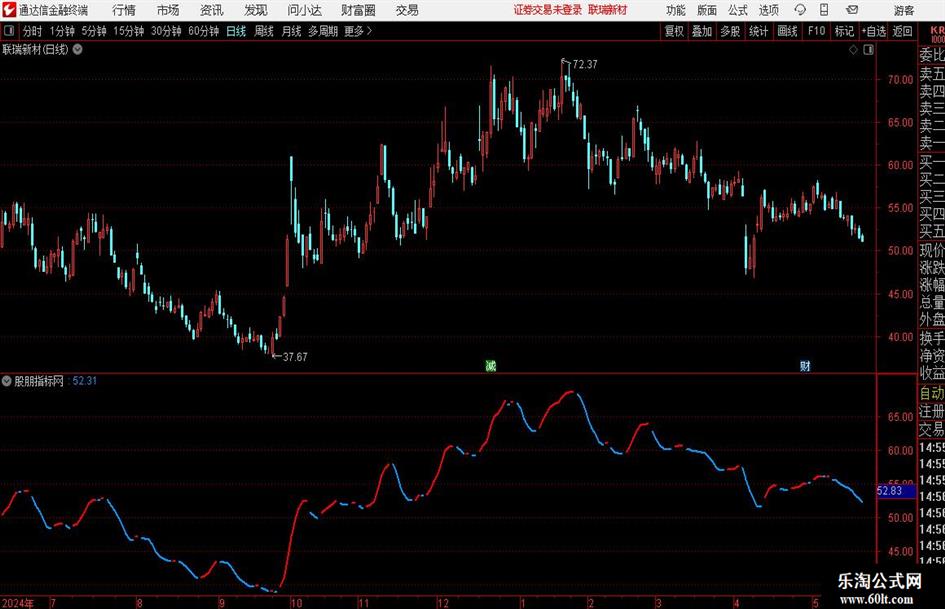Click the 证券交易未登录 status link
945x609 pixels.
click(x=548, y=10)
